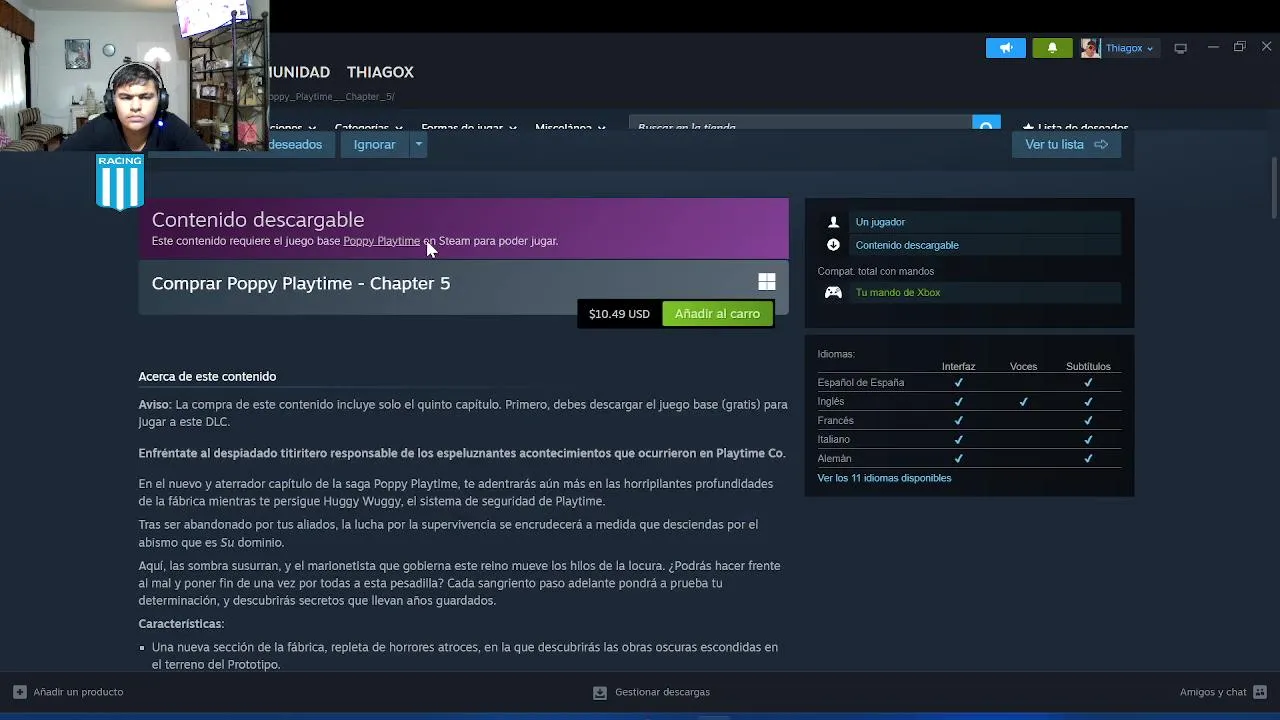
Task: Click 'Ver los 11 idiomas disponibles'
Action: point(884,478)
